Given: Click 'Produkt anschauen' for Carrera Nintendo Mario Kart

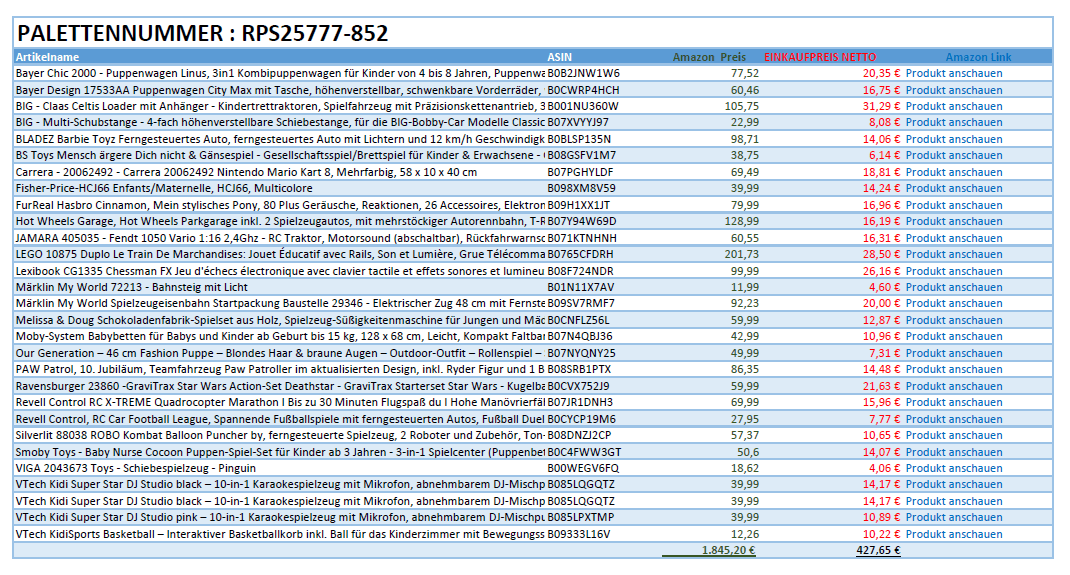Looking at the screenshot, I should [x=953, y=172].
